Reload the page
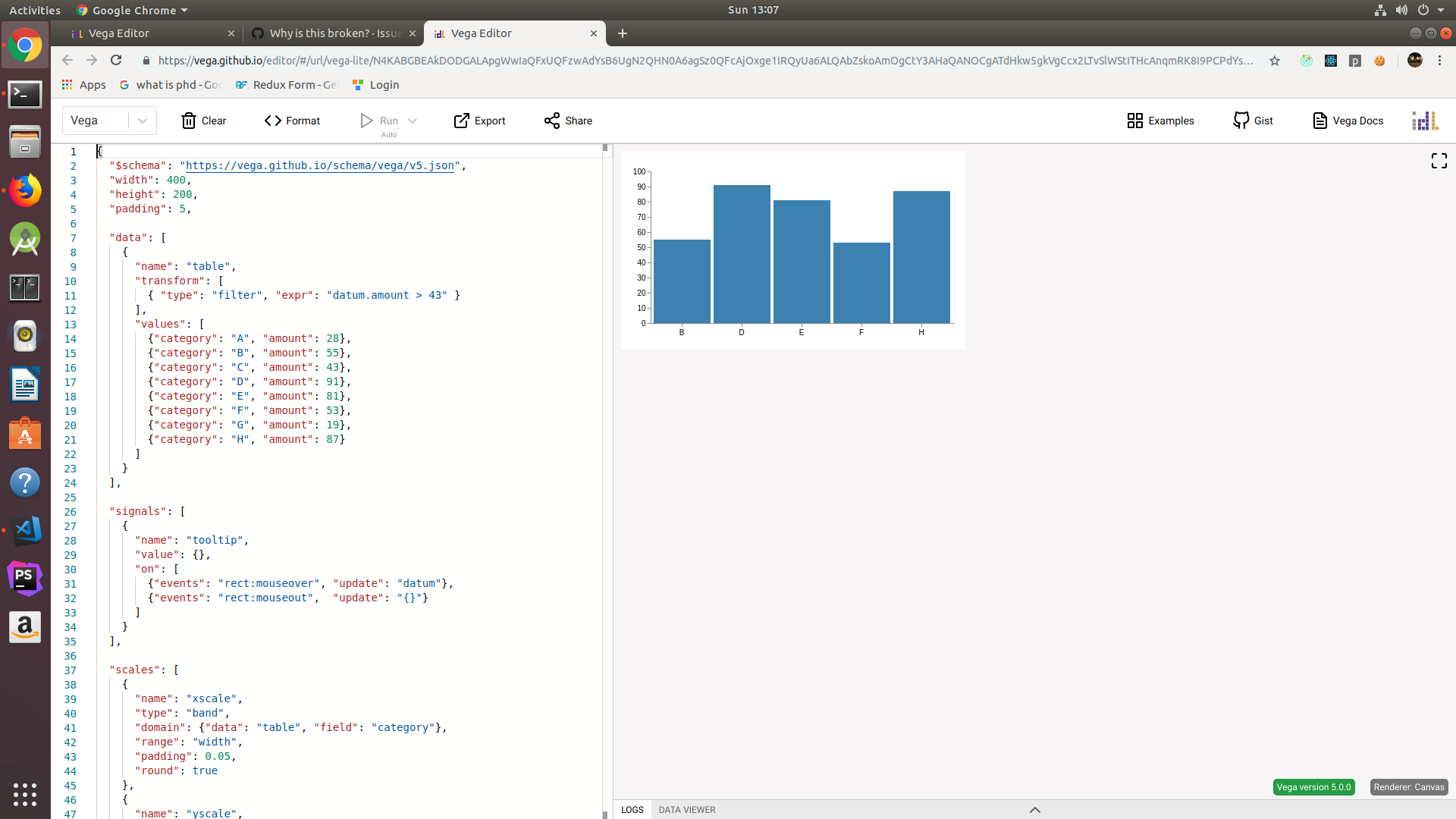Viewport: 1456px width, 819px height. [116, 61]
